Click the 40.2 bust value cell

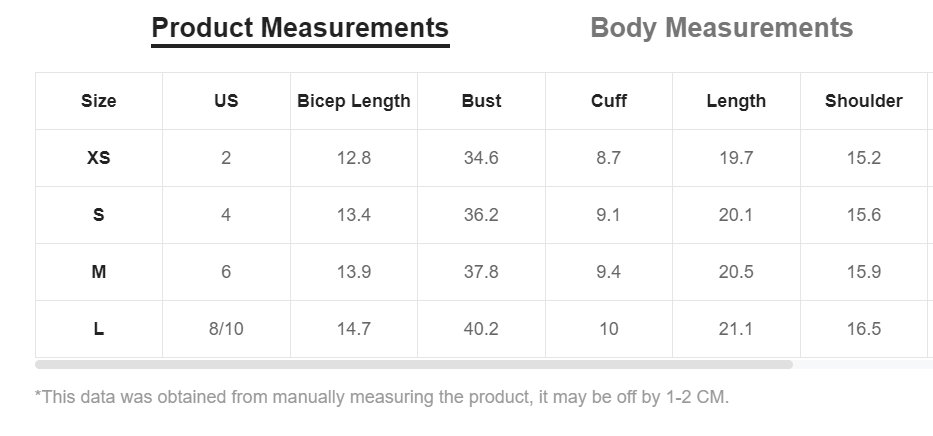[x=481, y=329]
